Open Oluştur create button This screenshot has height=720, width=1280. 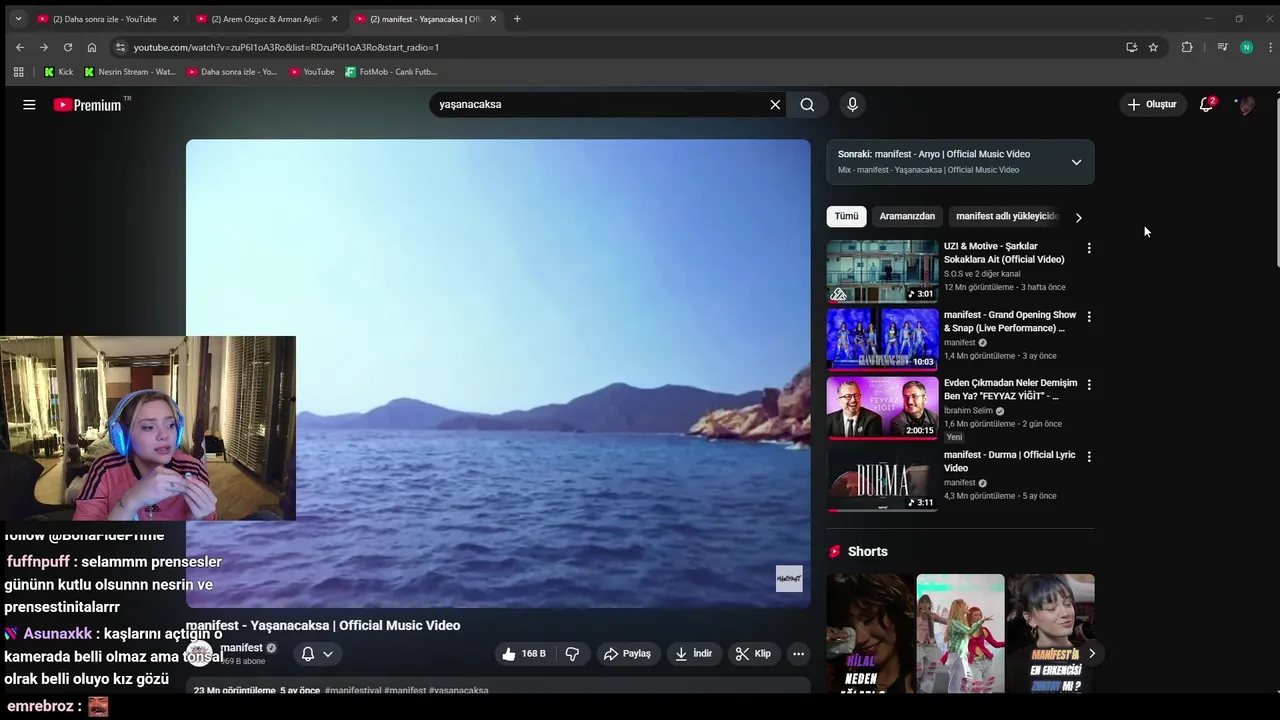(x=1152, y=104)
